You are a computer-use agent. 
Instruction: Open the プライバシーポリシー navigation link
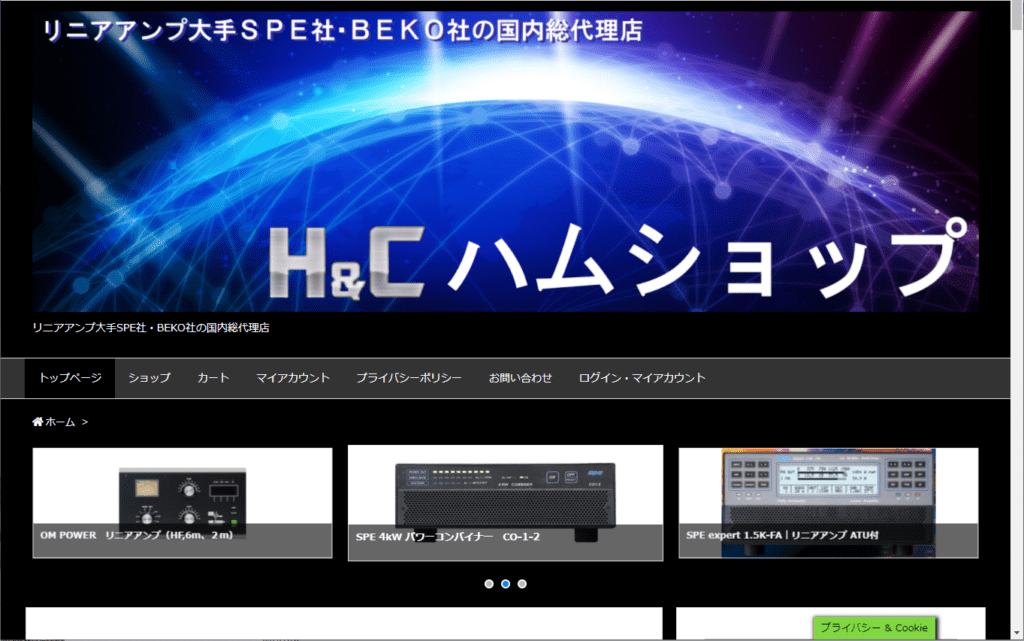(409, 378)
